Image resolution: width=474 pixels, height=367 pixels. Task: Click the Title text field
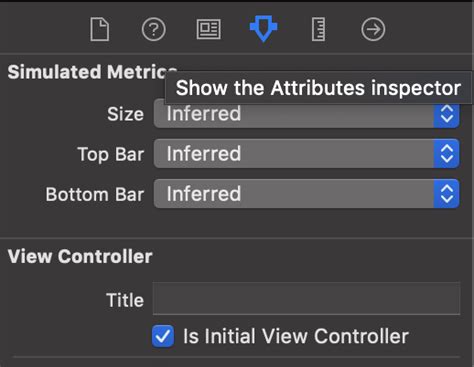click(306, 299)
